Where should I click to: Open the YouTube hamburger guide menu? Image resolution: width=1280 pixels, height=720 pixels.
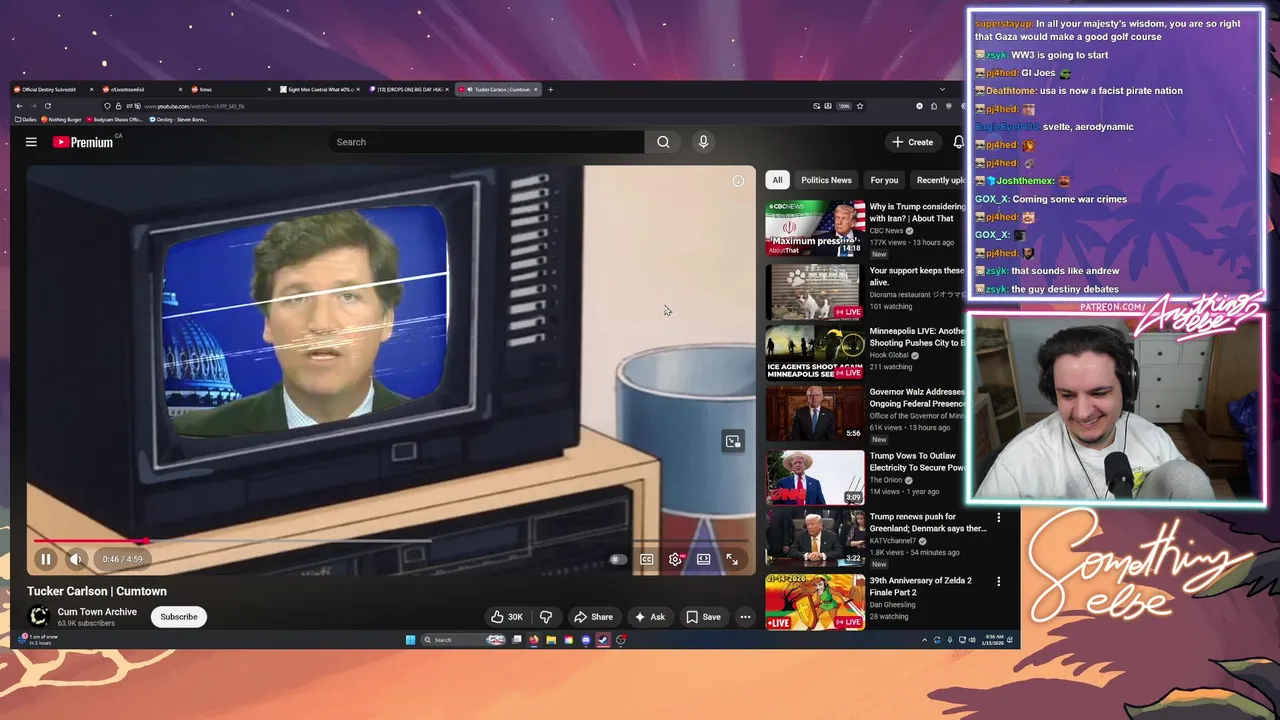coord(31,142)
